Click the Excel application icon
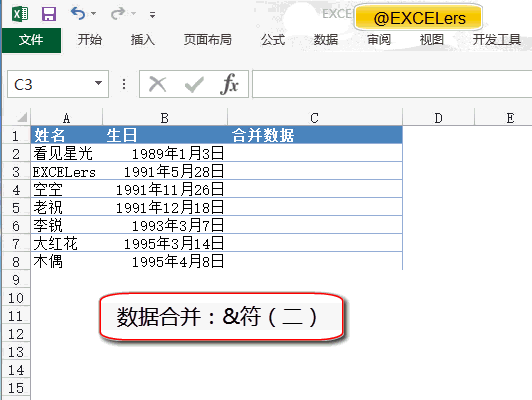 tap(20, 14)
